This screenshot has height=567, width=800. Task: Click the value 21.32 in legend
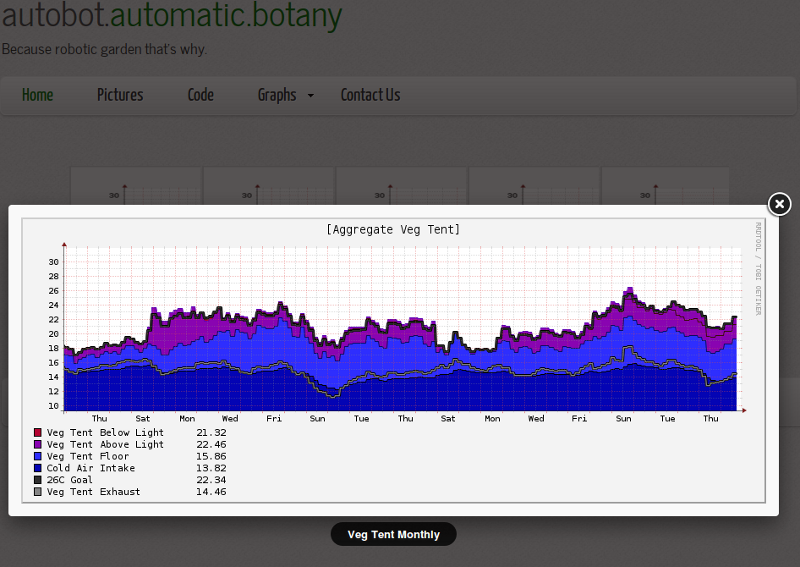tap(211, 433)
